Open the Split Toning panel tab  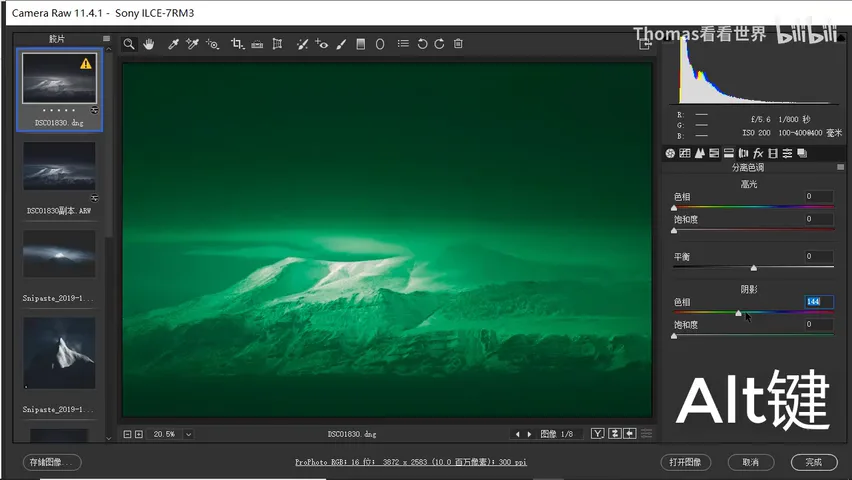tap(729, 153)
